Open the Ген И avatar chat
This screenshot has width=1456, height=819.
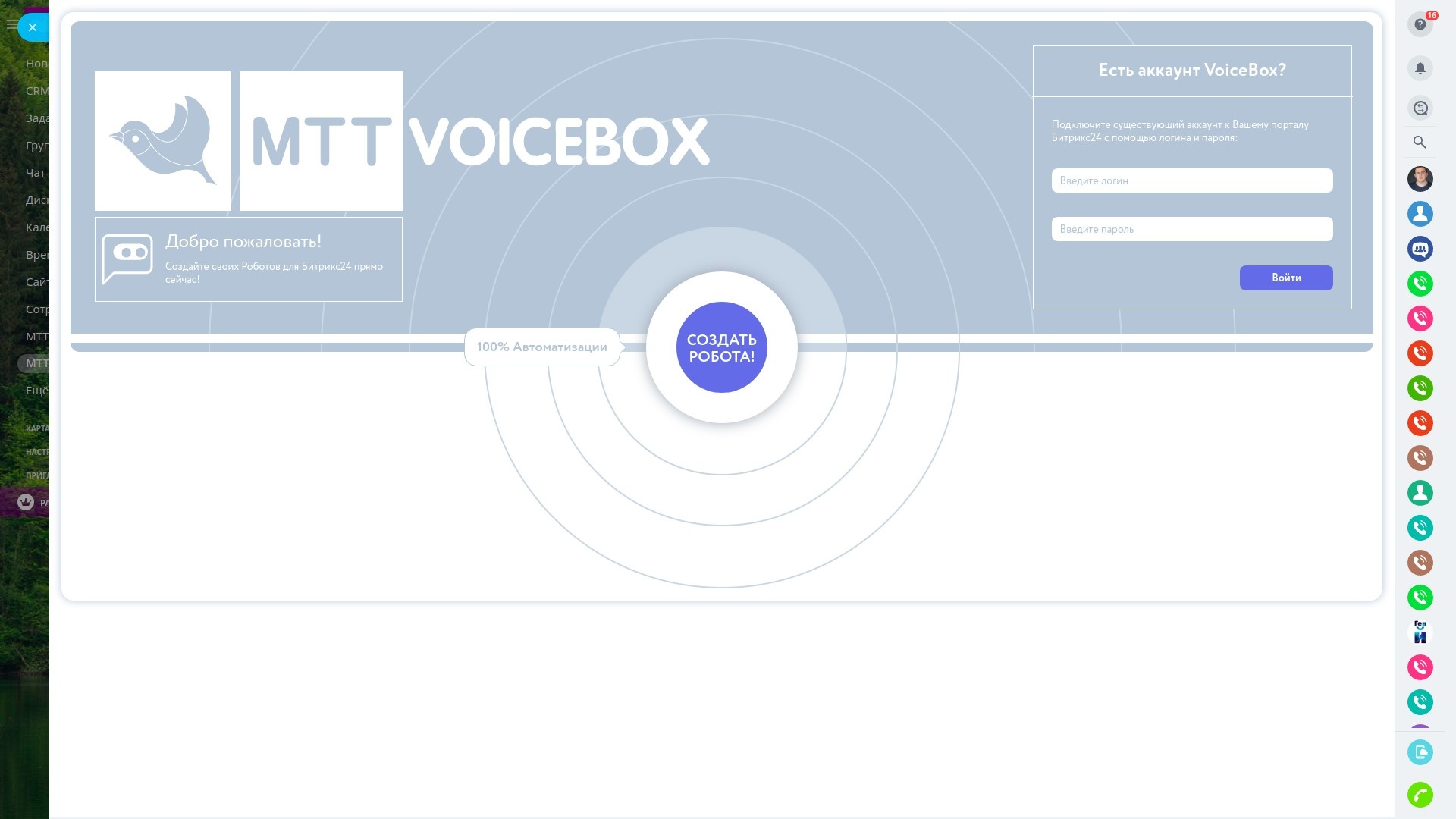(x=1420, y=632)
